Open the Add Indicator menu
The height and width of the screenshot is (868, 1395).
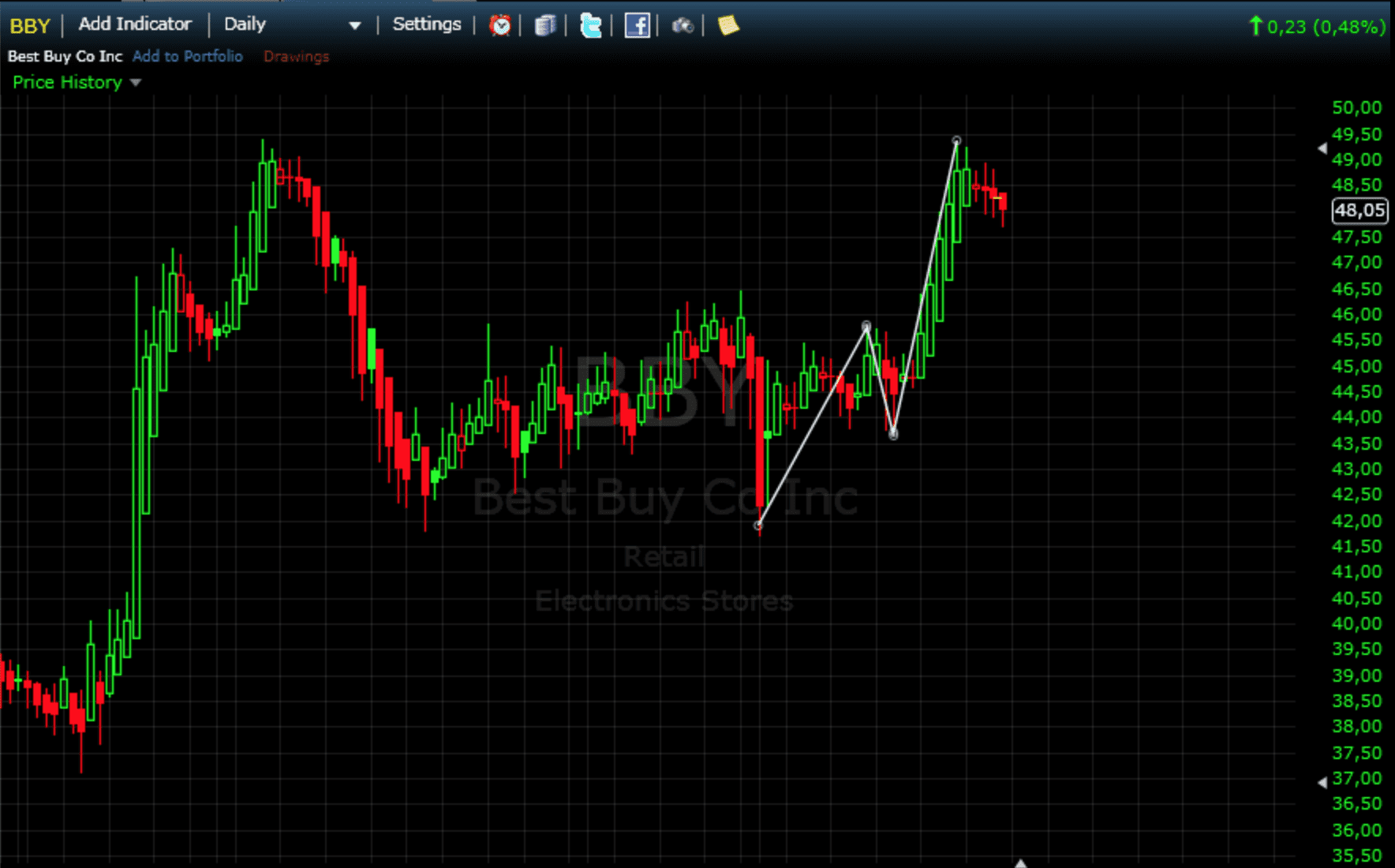tap(135, 24)
